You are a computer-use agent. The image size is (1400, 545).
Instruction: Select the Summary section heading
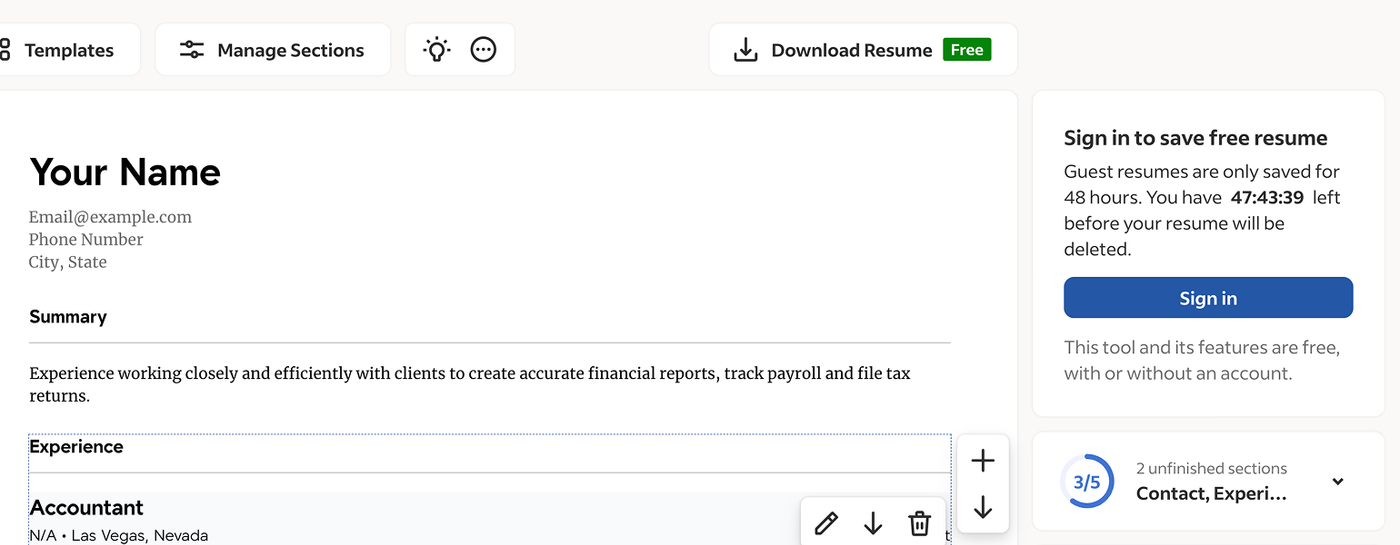68,317
